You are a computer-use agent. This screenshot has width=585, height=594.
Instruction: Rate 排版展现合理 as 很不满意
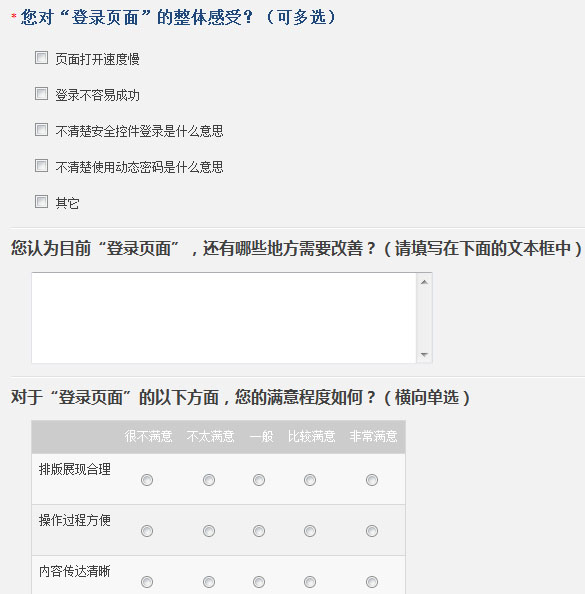coord(147,480)
